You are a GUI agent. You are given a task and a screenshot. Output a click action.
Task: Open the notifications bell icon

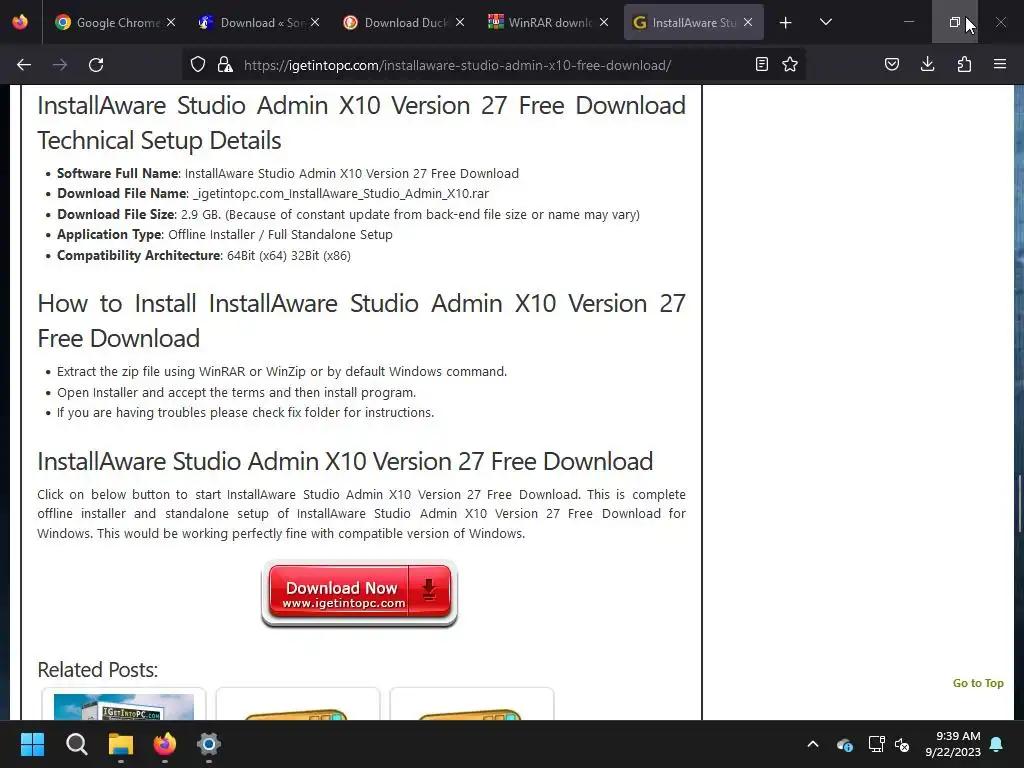point(997,744)
